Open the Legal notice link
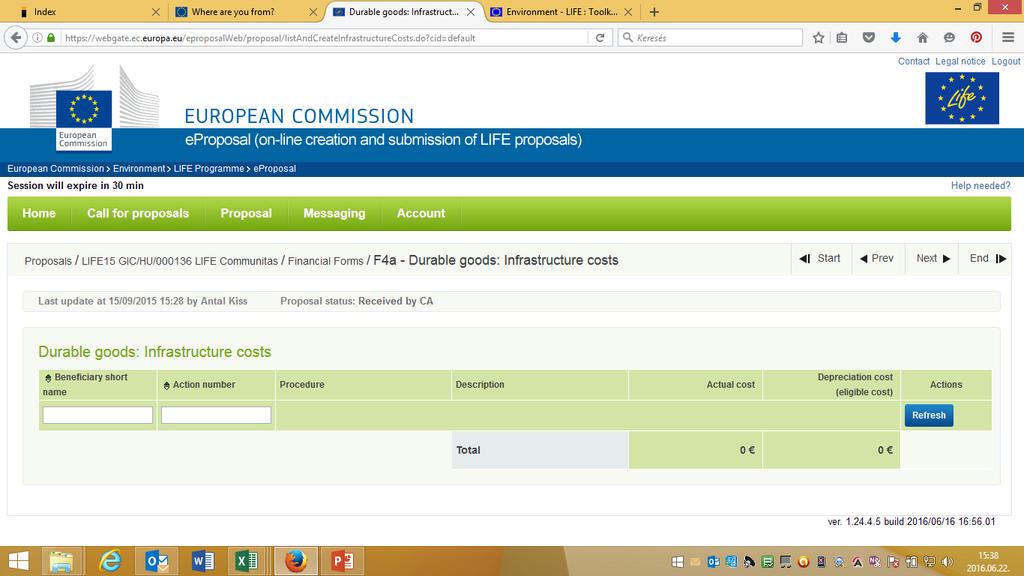Viewport: 1024px width, 576px height. coord(960,61)
